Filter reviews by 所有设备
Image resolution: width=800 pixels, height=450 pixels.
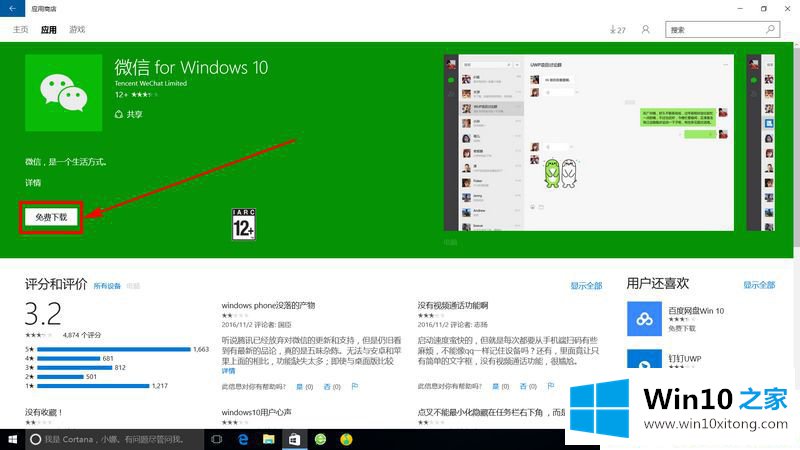107,286
